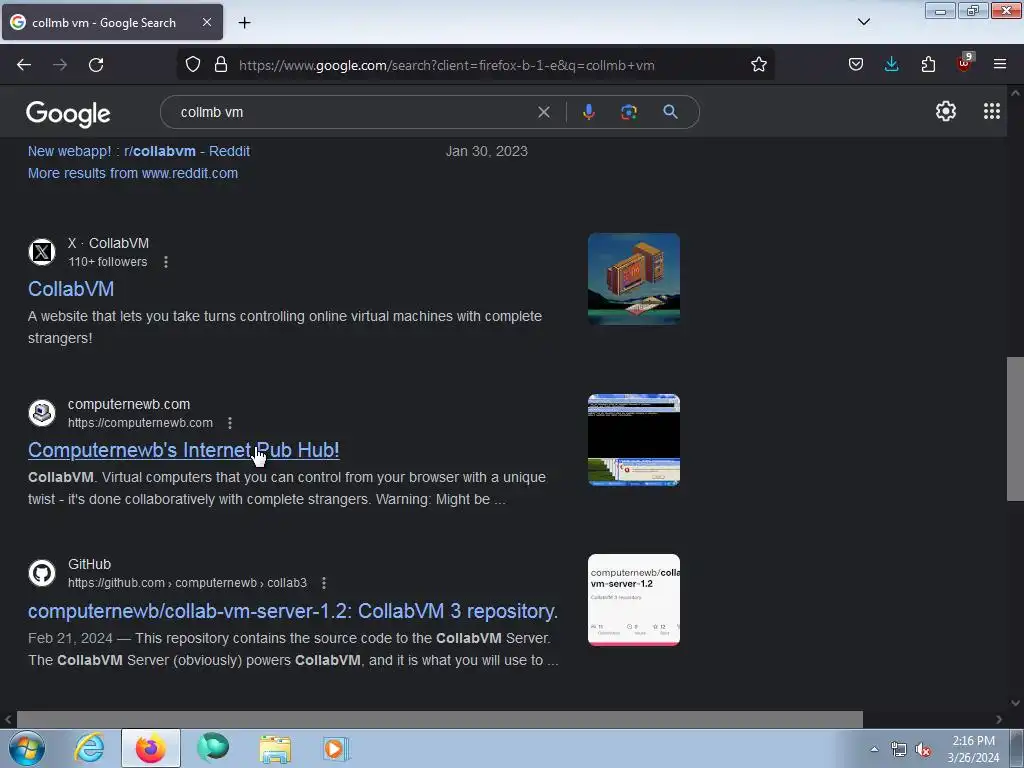Viewport: 1024px width, 768px height.
Task: Go back to the previous page
Action: pyautogui.click(x=24, y=65)
